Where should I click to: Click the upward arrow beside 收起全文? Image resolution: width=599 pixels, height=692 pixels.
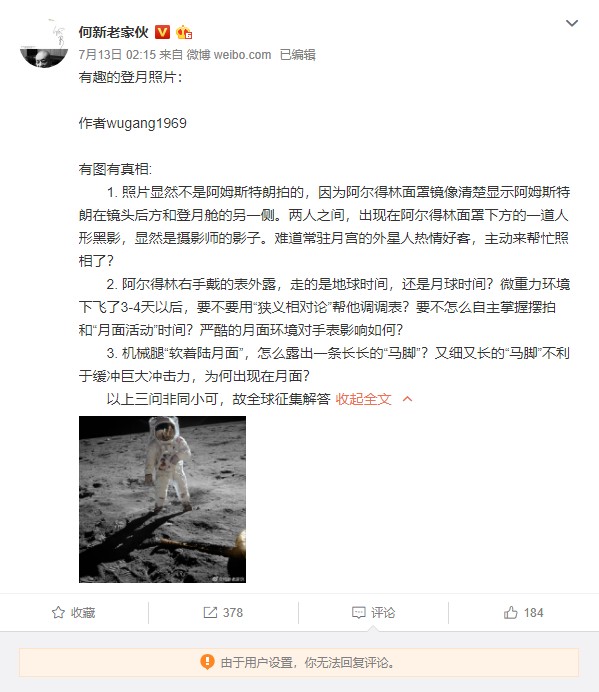pos(407,399)
